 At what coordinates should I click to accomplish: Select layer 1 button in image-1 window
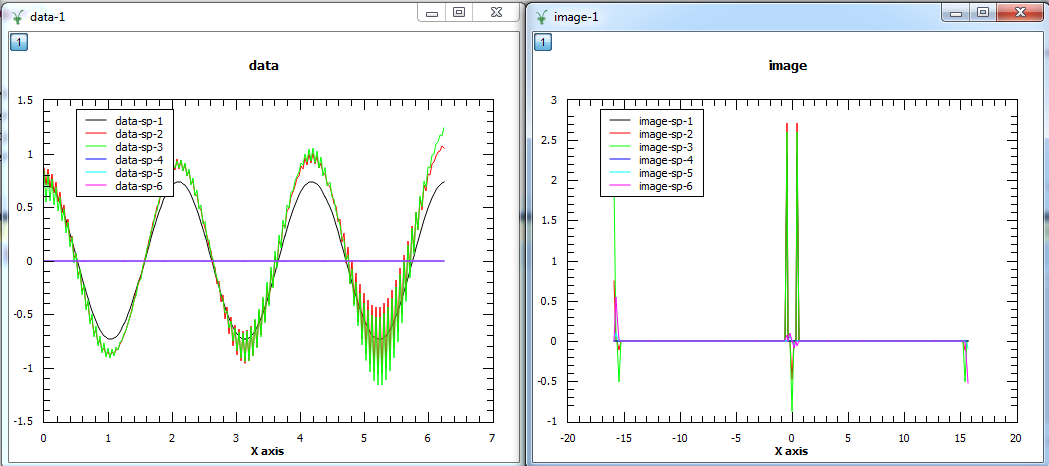(x=542, y=41)
